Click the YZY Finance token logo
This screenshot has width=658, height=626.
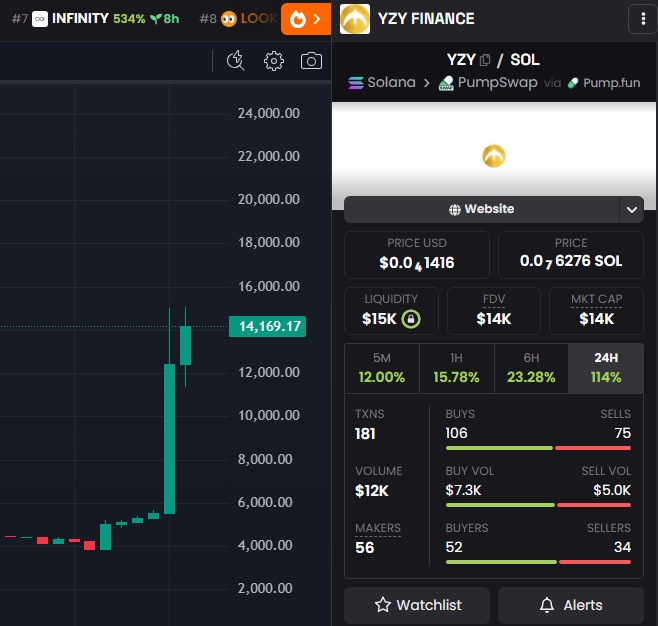tap(355, 19)
